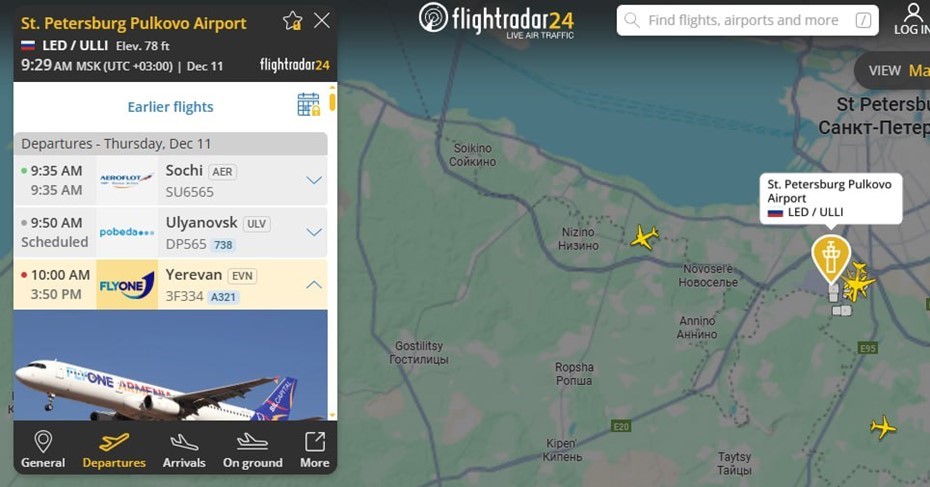Image resolution: width=930 pixels, height=487 pixels.
Task: Open the General tab
Action: (x=43, y=450)
